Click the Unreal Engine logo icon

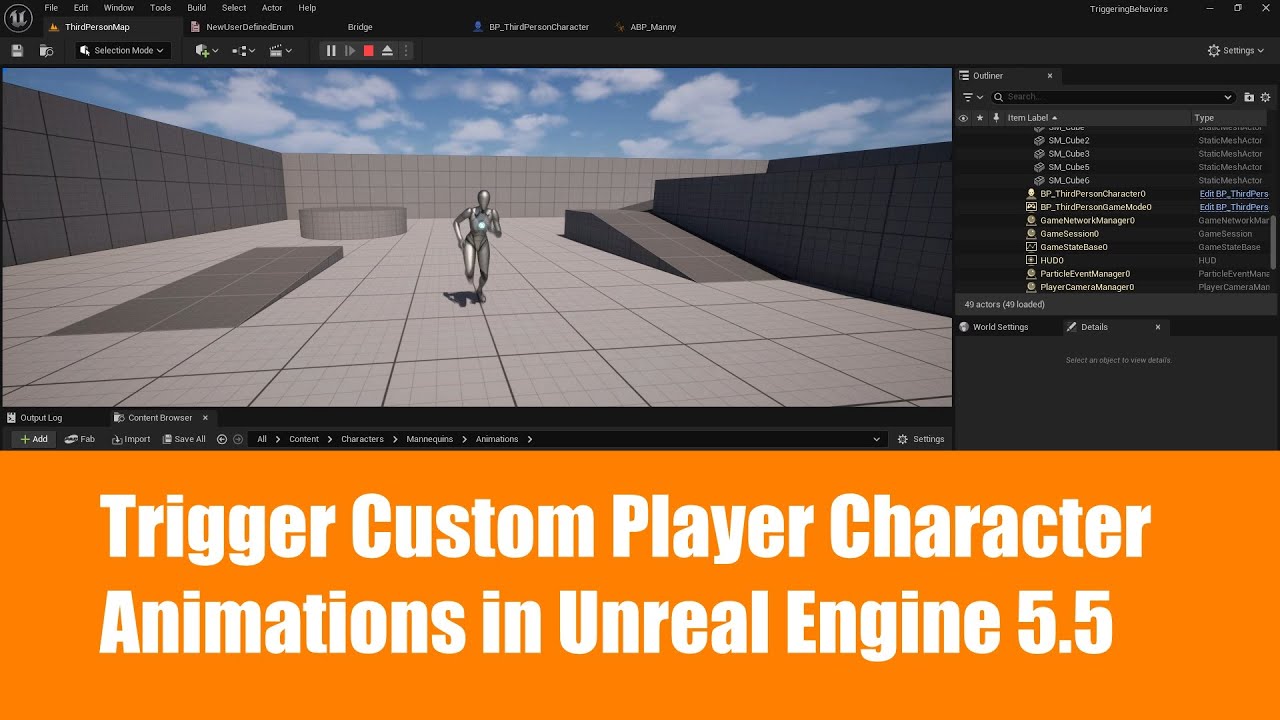pos(19,17)
